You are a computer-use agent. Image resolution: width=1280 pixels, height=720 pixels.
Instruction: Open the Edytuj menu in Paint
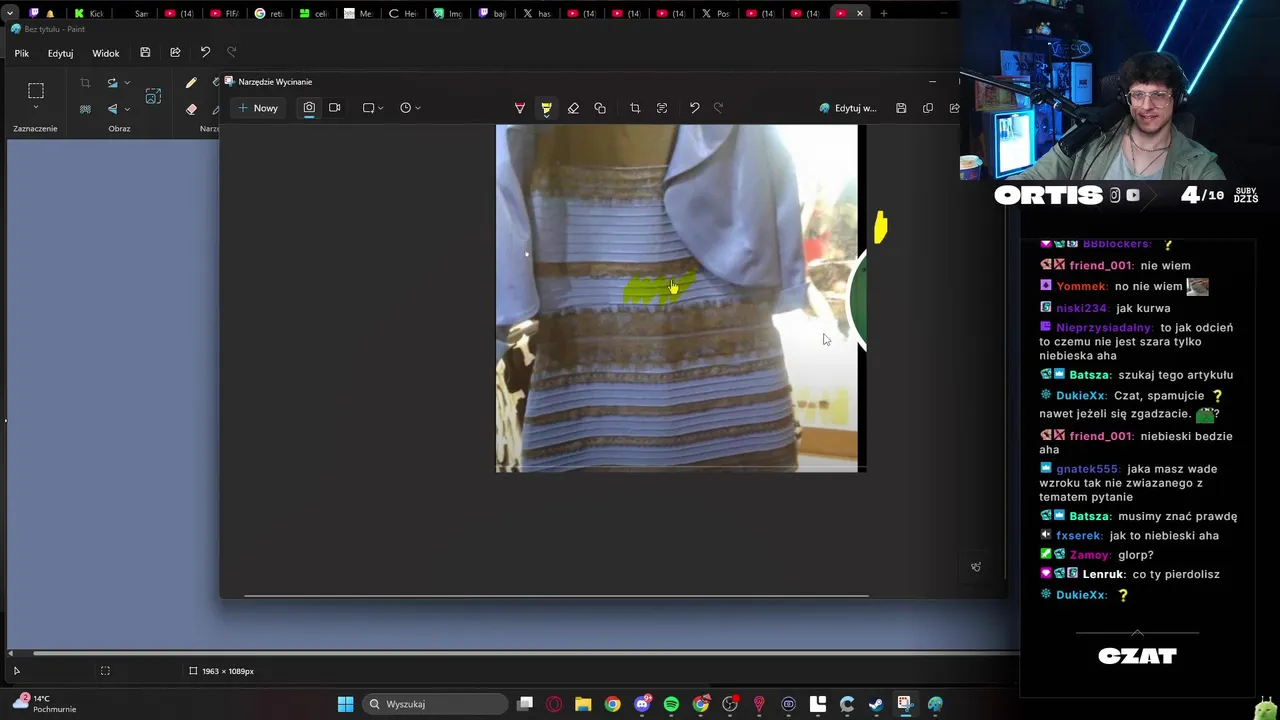(x=60, y=53)
